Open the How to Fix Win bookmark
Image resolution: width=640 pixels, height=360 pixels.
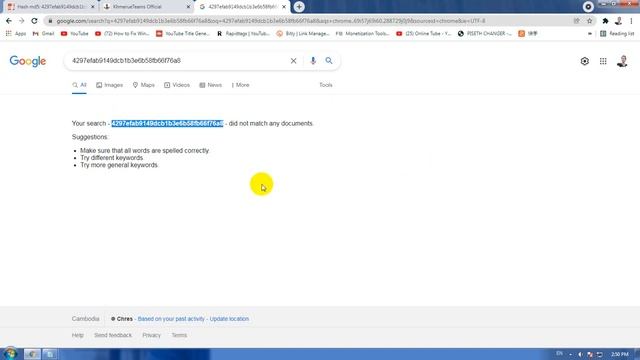pyautogui.click(x=122, y=33)
